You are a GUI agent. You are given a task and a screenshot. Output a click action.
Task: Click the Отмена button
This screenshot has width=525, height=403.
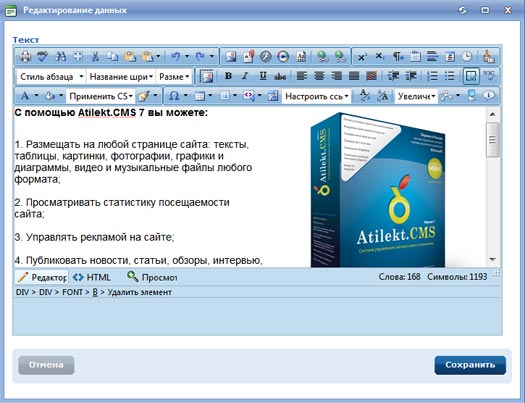click(46, 365)
